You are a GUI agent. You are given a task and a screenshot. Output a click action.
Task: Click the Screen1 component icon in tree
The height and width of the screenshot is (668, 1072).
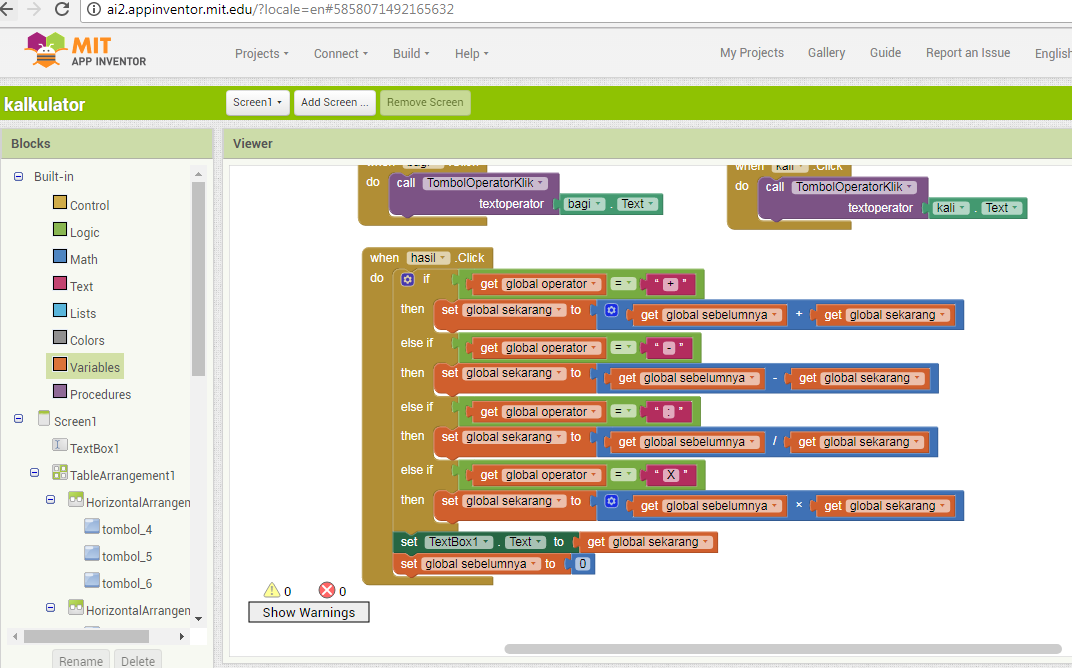coord(44,418)
